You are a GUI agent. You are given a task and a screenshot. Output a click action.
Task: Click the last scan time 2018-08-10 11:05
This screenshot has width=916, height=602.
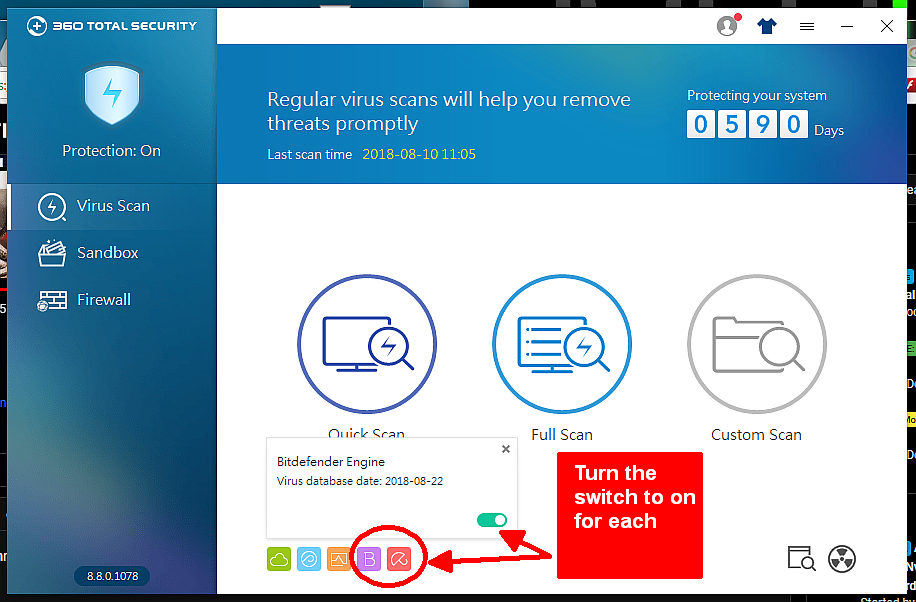pos(419,154)
